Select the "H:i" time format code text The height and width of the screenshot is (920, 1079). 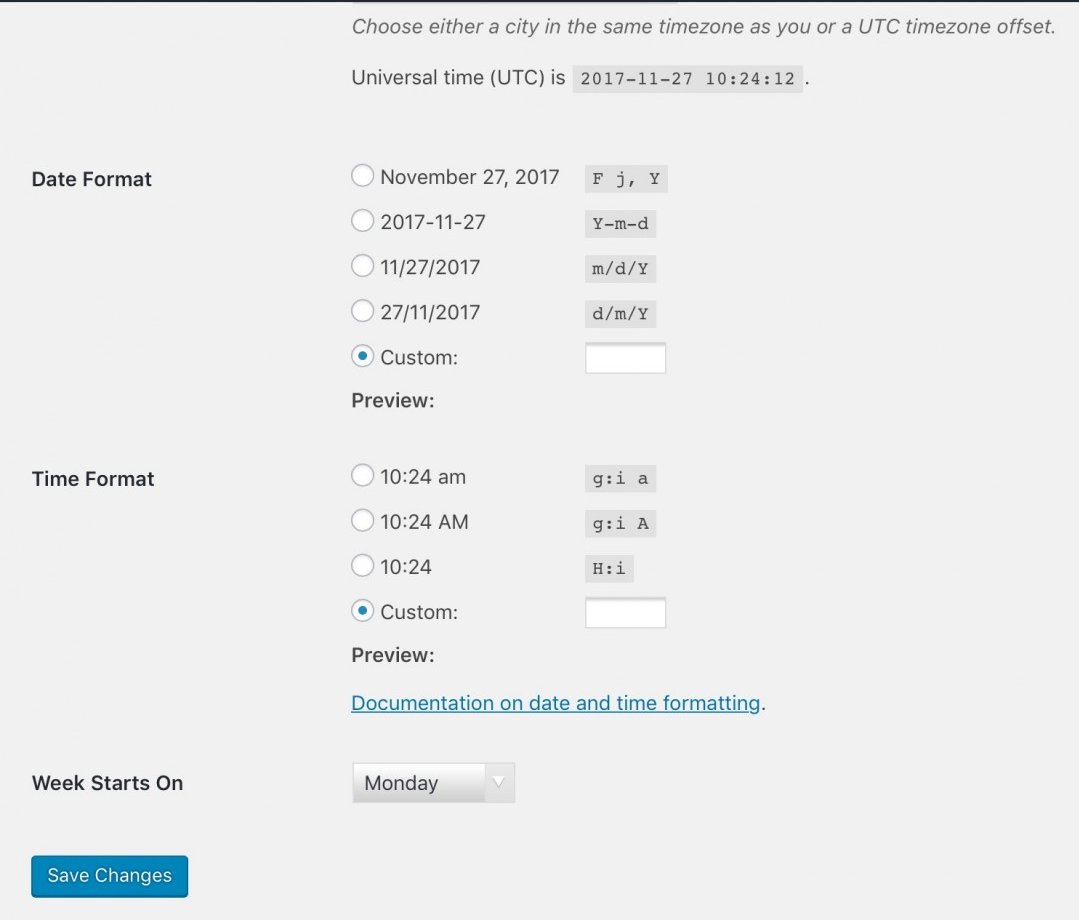coord(610,567)
